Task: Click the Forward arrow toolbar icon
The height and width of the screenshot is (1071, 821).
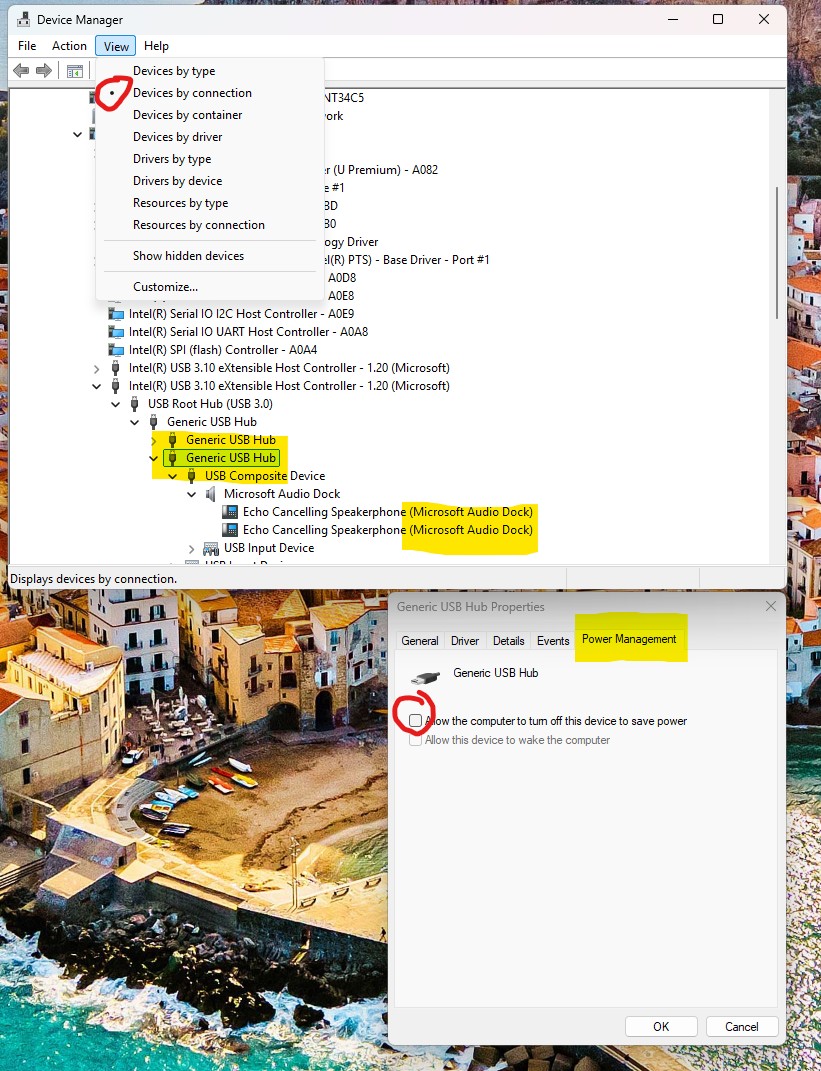Action: pyautogui.click(x=44, y=70)
